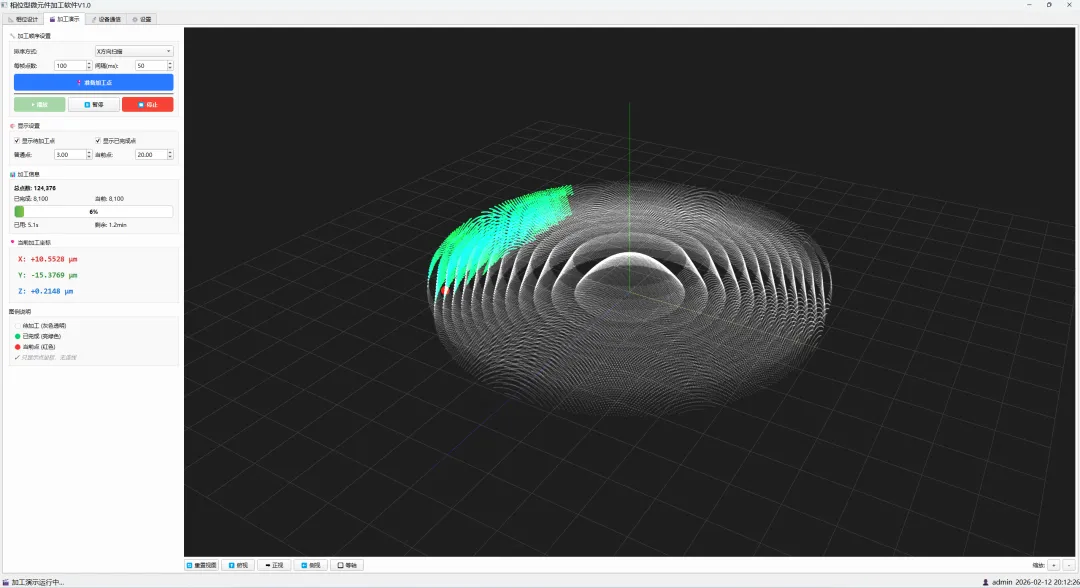
Task: Click the interval (ms) field showing 50
Action: 151,65
